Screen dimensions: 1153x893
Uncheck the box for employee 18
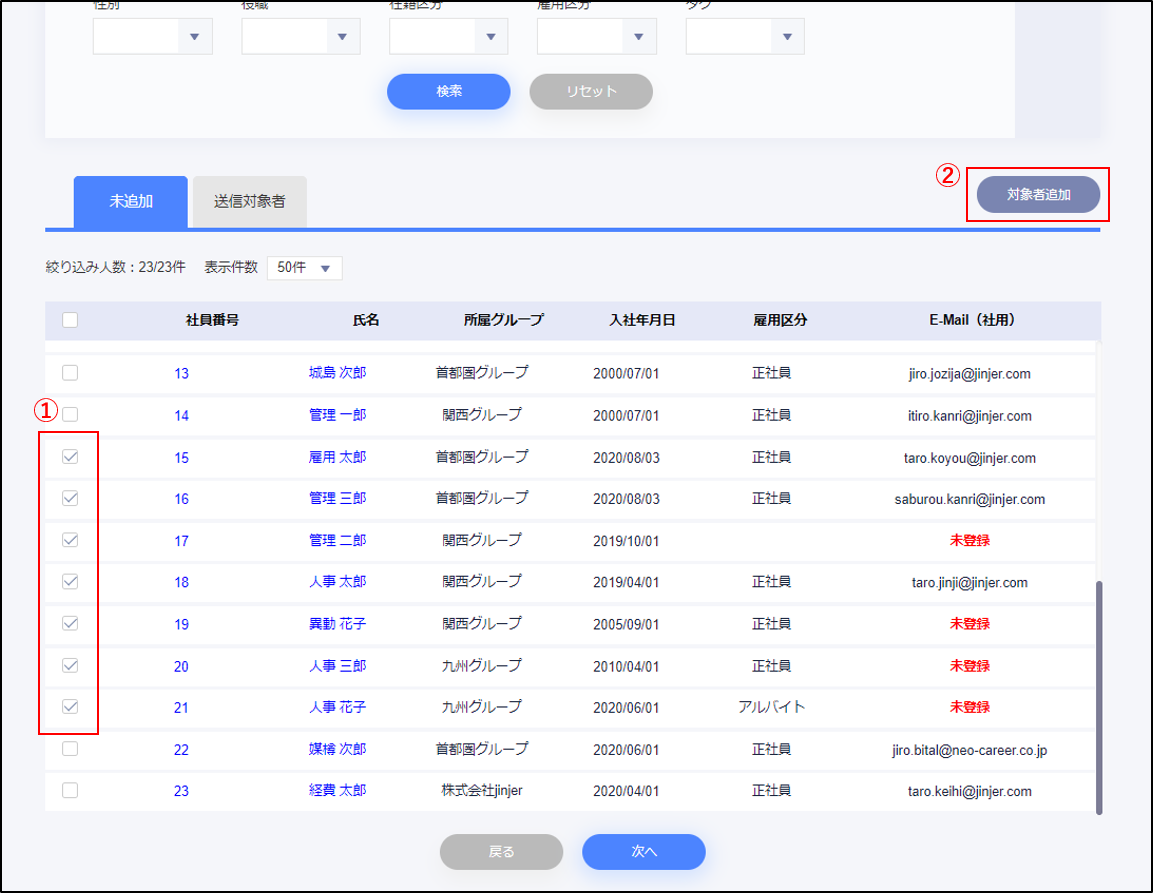point(70,582)
